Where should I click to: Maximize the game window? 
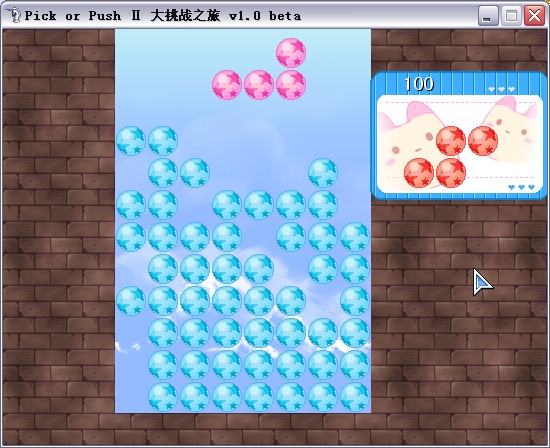pos(511,15)
